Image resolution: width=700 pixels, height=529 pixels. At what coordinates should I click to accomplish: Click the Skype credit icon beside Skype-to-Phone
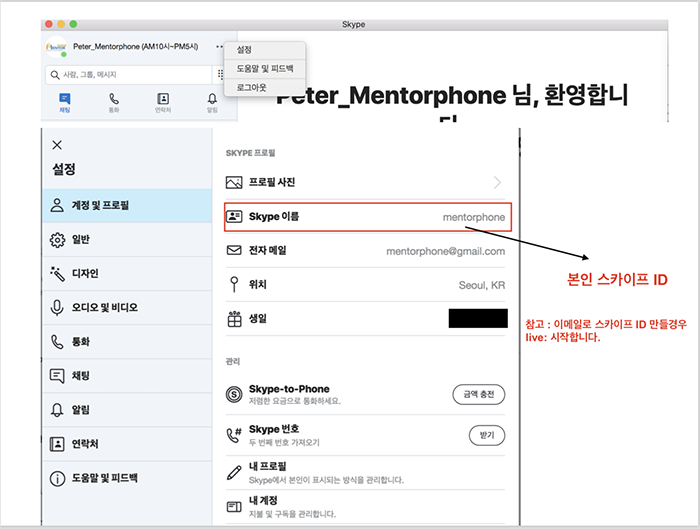(234, 394)
